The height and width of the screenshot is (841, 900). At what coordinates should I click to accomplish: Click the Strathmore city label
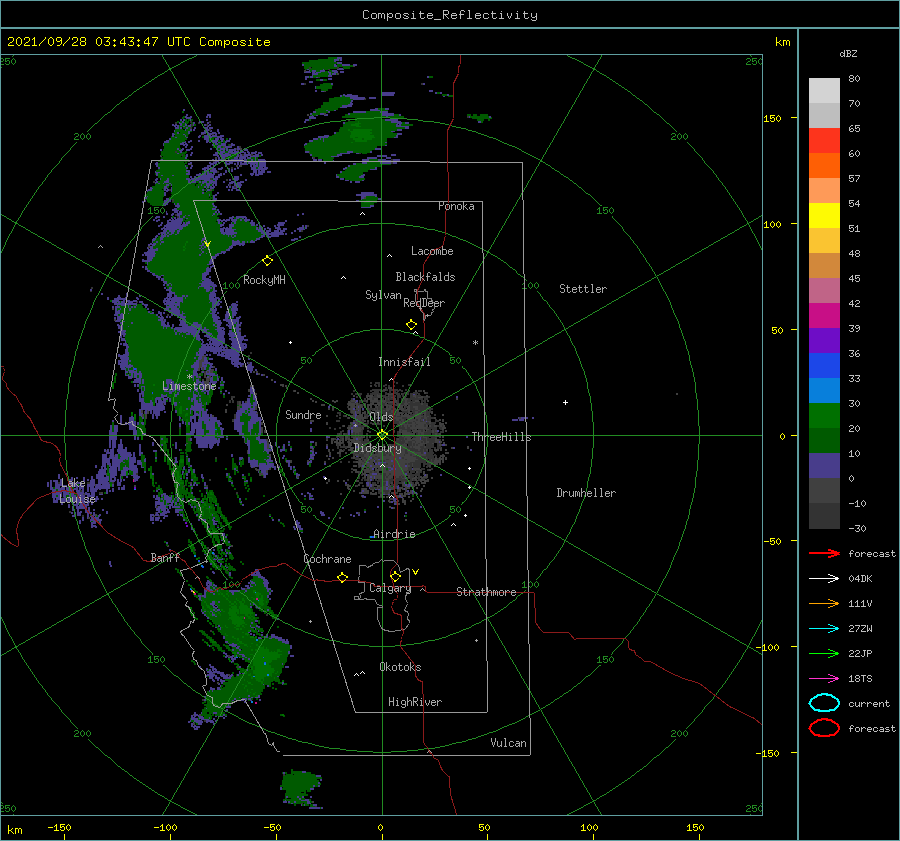(x=486, y=592)
